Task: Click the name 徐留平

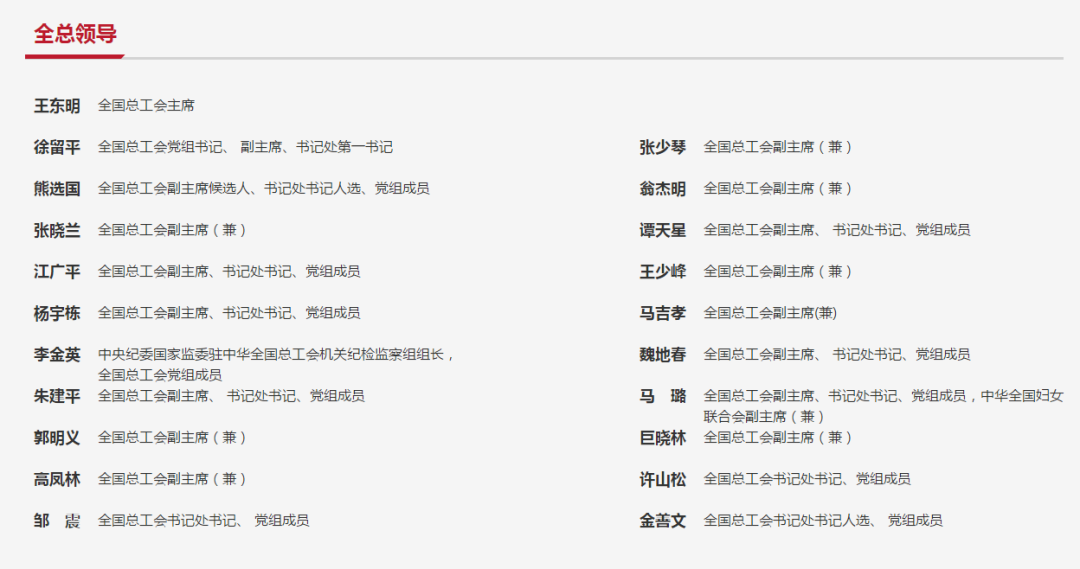Action: [57, 147]
